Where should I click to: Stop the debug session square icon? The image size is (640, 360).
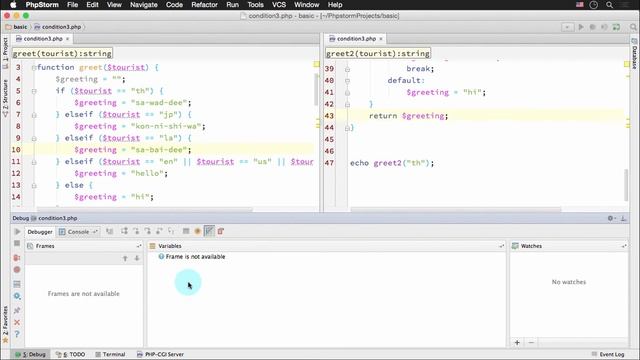click(17, 243)
